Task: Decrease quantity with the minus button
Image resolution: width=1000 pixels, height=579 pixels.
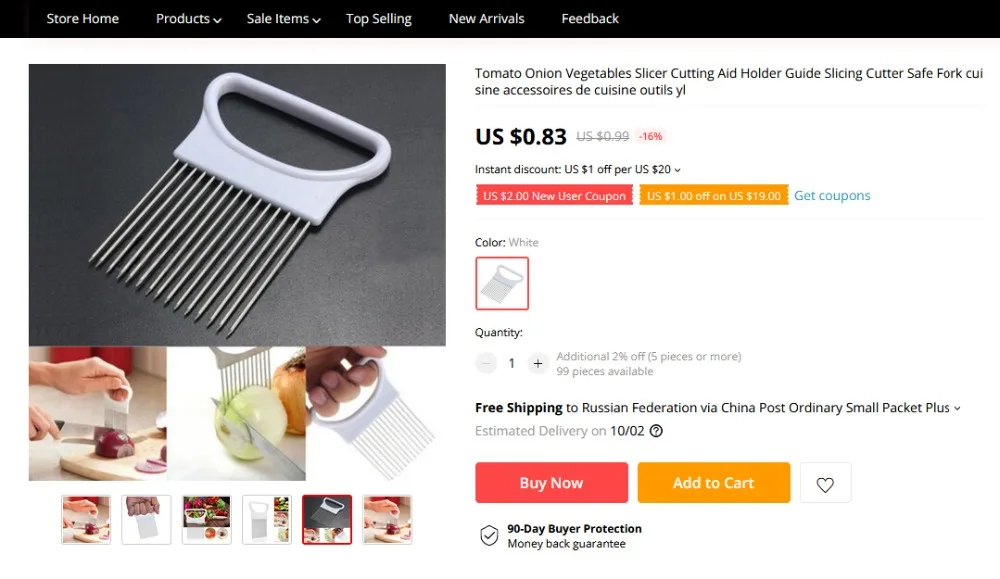Action: [486, 363]
